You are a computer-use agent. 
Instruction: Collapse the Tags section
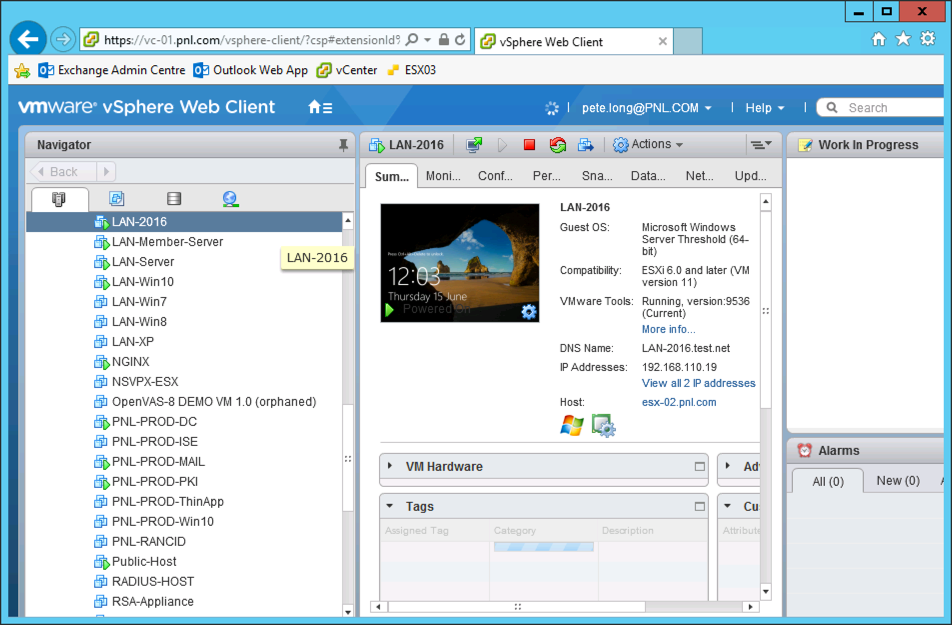click(x=390, y=506)
